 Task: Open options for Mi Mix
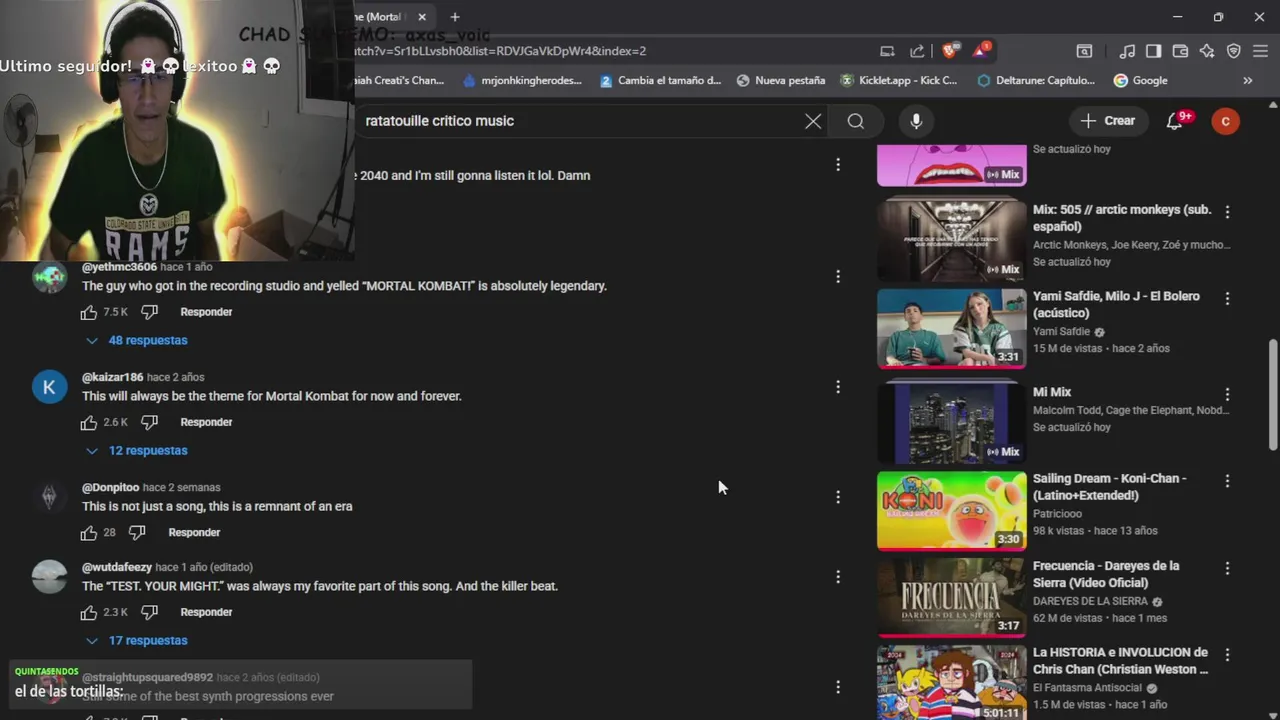tap(1227, 394)
